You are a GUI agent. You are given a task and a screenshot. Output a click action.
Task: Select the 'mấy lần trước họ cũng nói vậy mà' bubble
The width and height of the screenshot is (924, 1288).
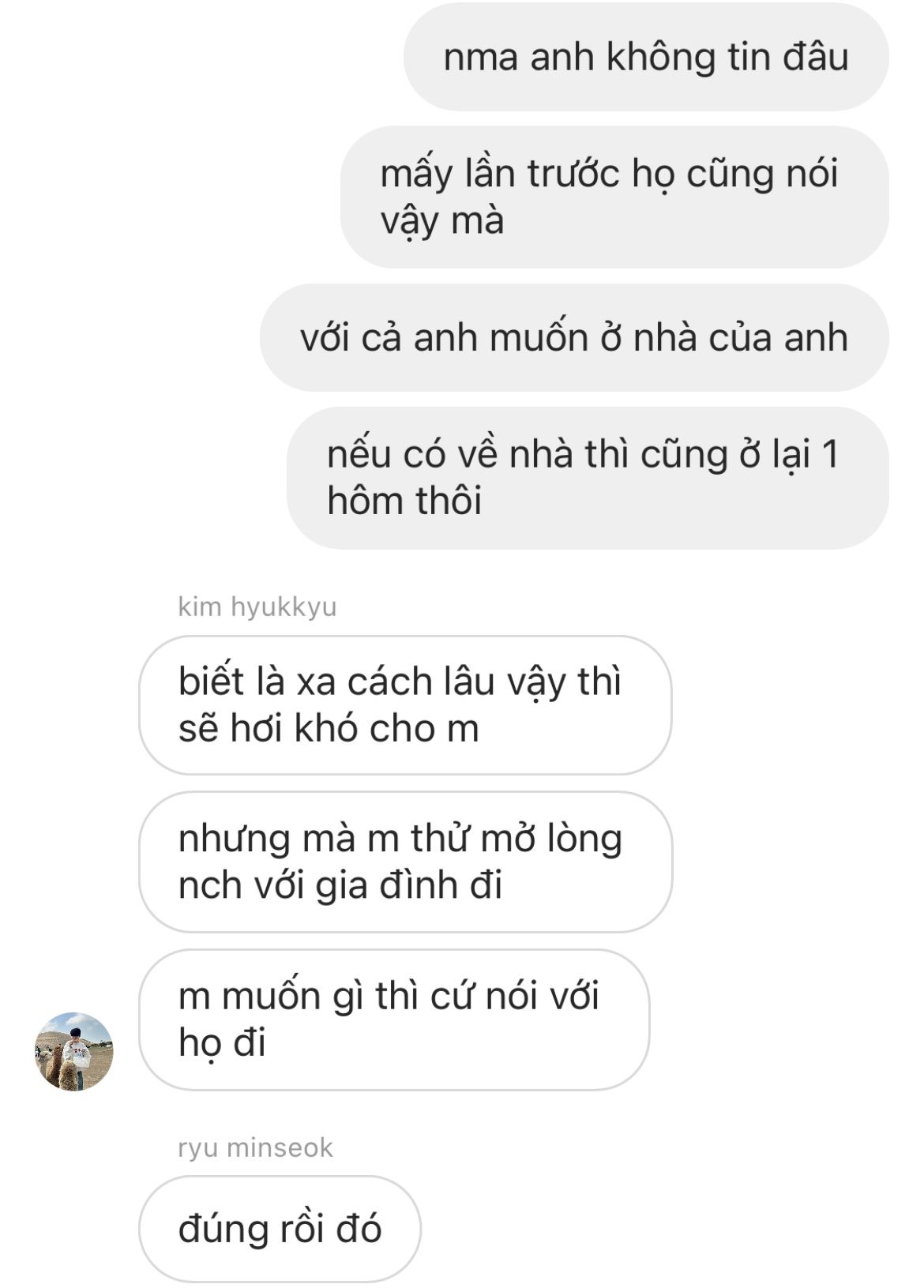click(x=614, y=197)
